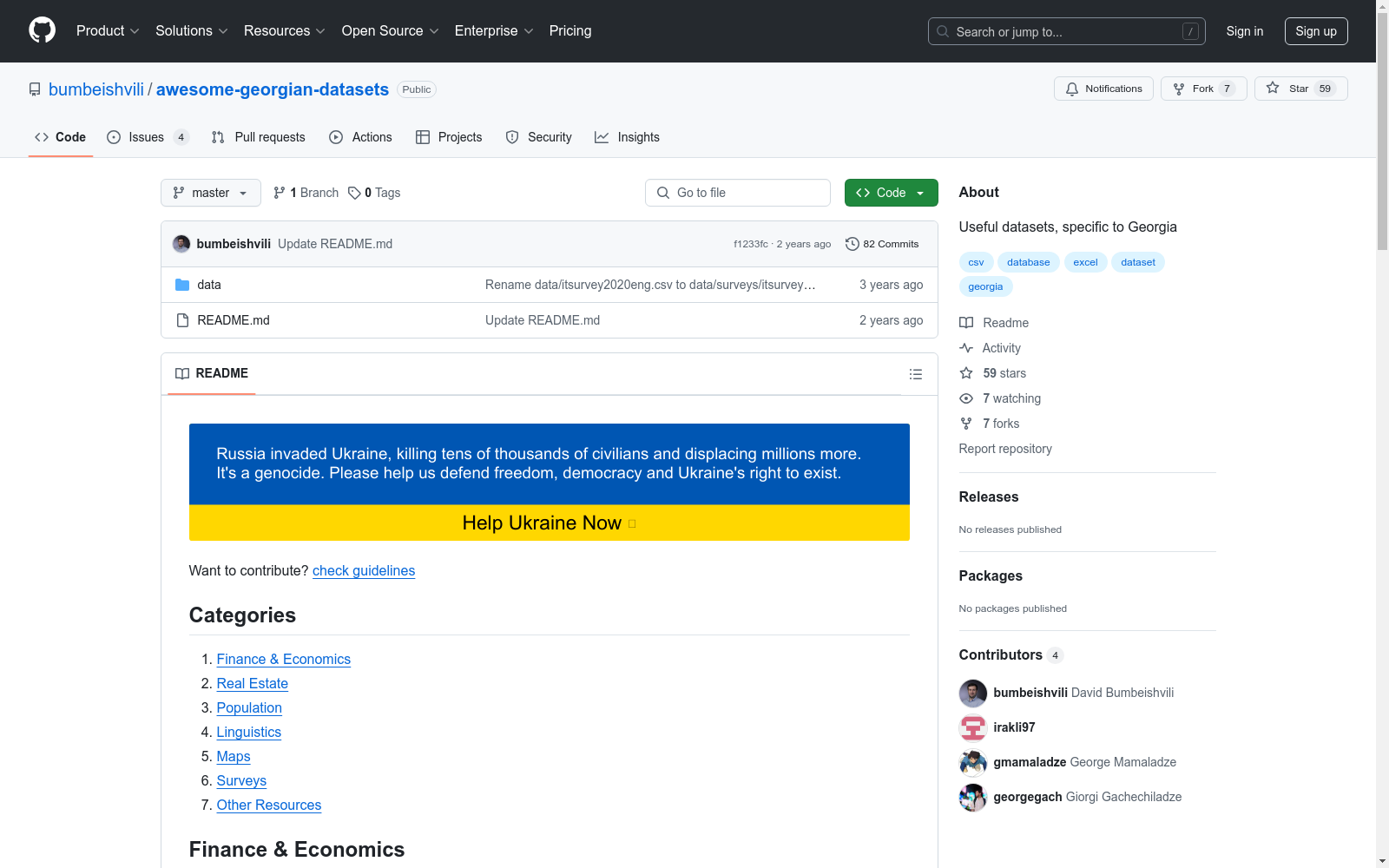
Task: Select the Code tab
Action: coord(61,137)
